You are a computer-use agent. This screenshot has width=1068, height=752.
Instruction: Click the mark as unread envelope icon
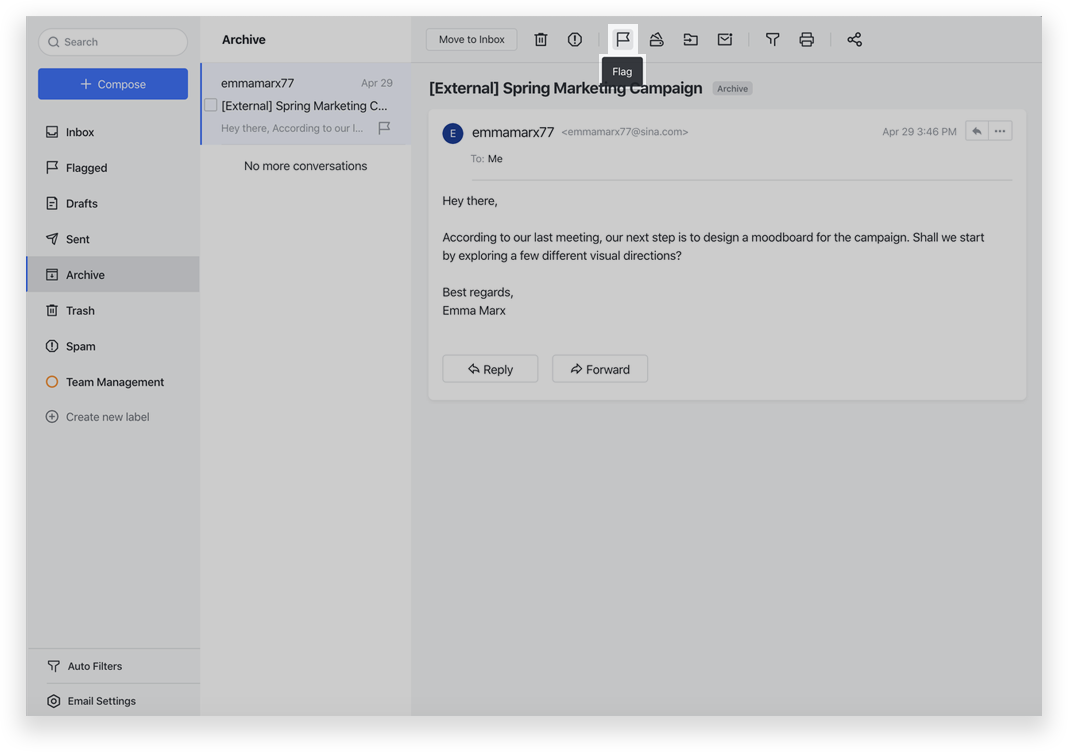click(x=724, y=40)
